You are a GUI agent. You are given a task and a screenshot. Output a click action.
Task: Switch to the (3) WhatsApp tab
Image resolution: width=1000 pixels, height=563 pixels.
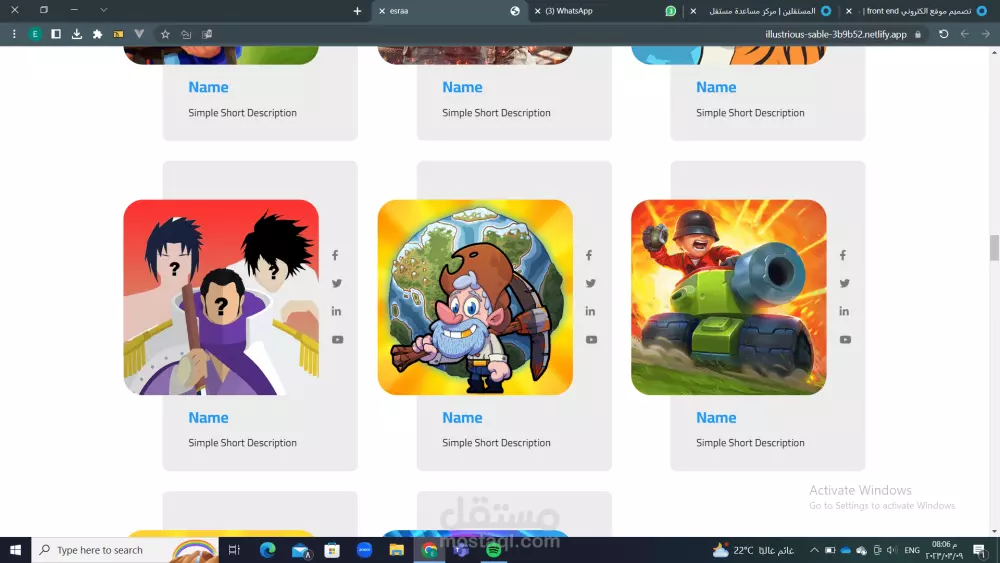607,11
